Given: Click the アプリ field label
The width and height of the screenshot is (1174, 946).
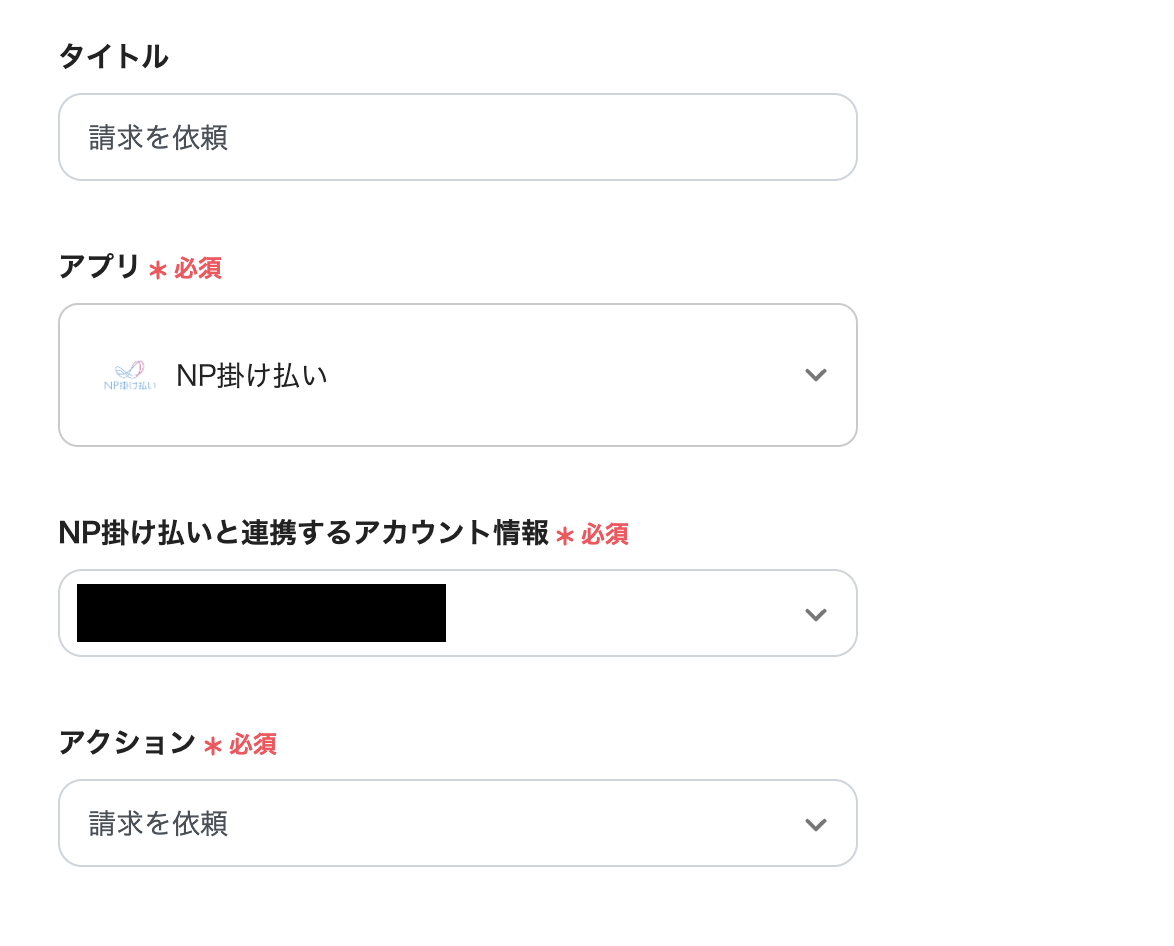Looking at the screenshot, I should (x=99, y=267).
